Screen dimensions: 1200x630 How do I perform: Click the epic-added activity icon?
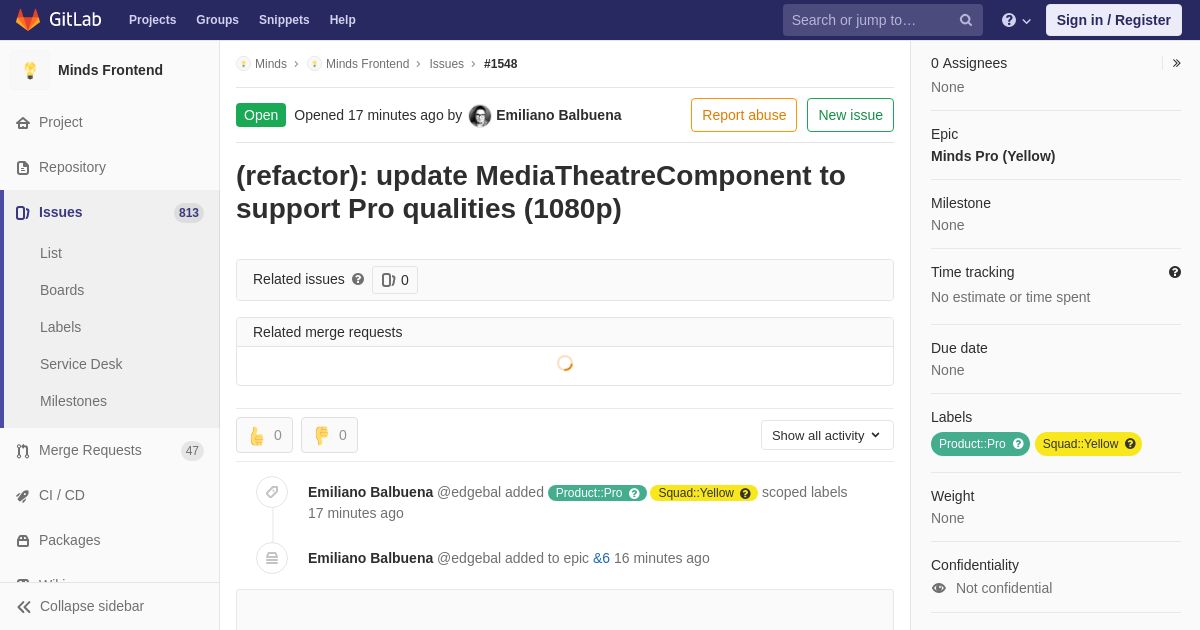[x=272, y=558]
